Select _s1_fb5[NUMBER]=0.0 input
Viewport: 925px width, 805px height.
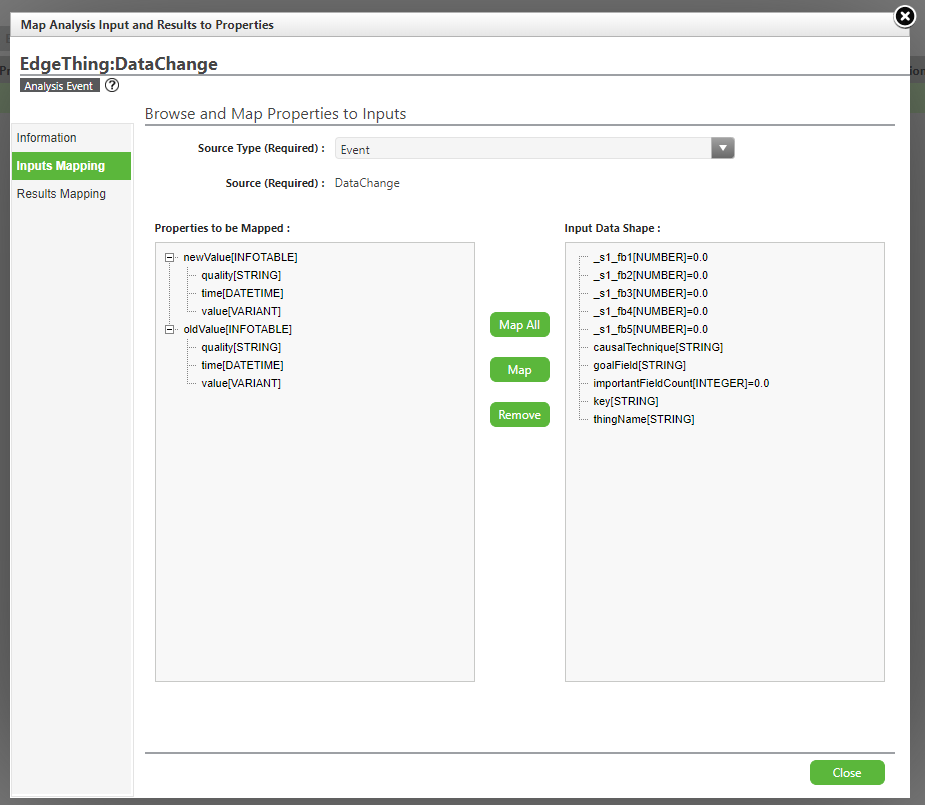tap(650, 329)
